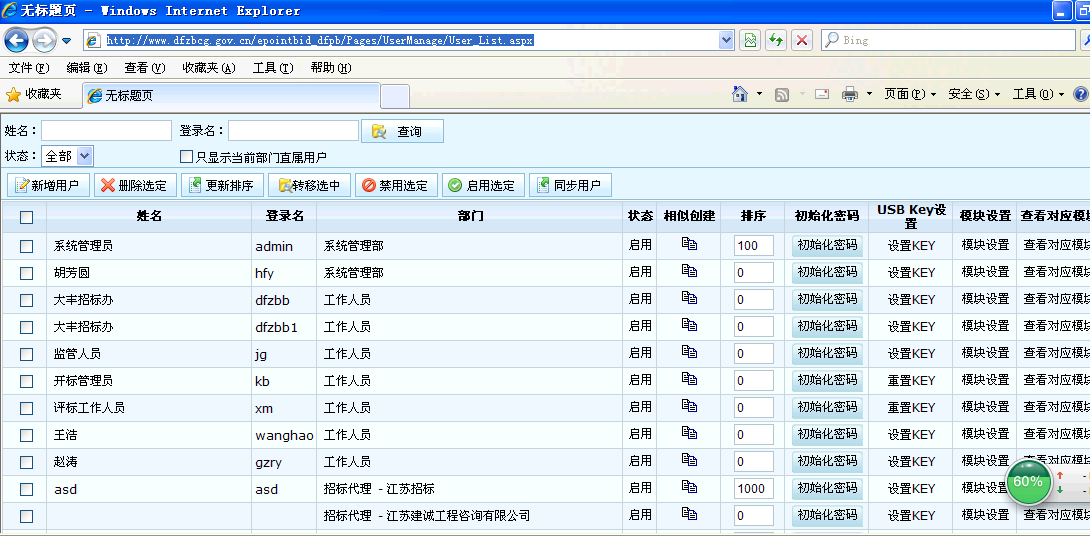
Task: Click the 姓名 search input field
Action: tap(106, 131)
